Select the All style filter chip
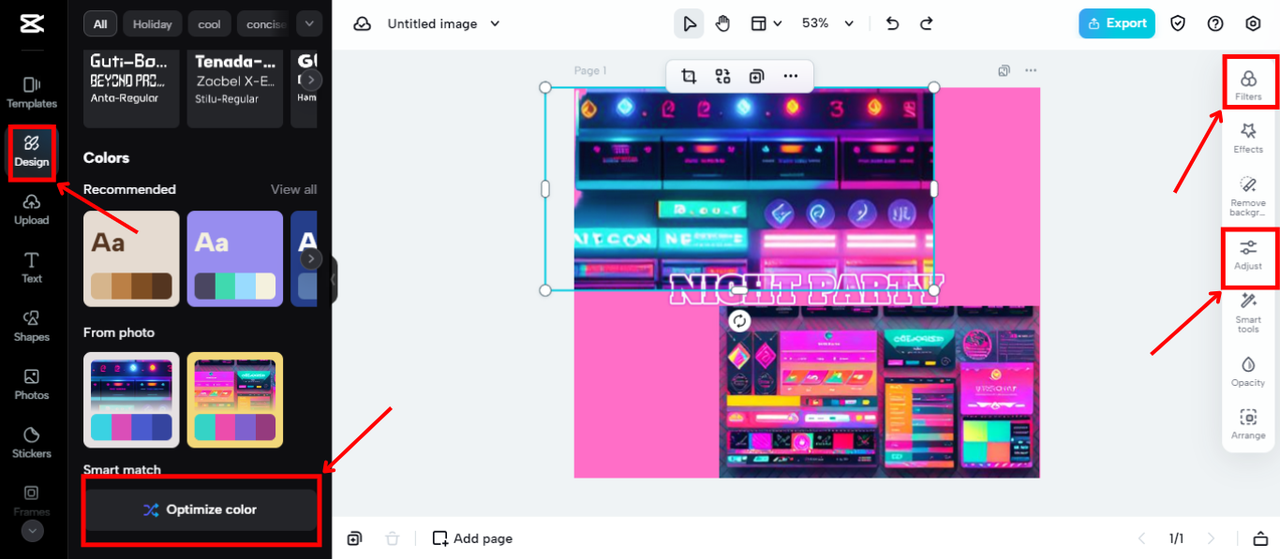This screenshot has width=1280, height=559. (100, 24)
